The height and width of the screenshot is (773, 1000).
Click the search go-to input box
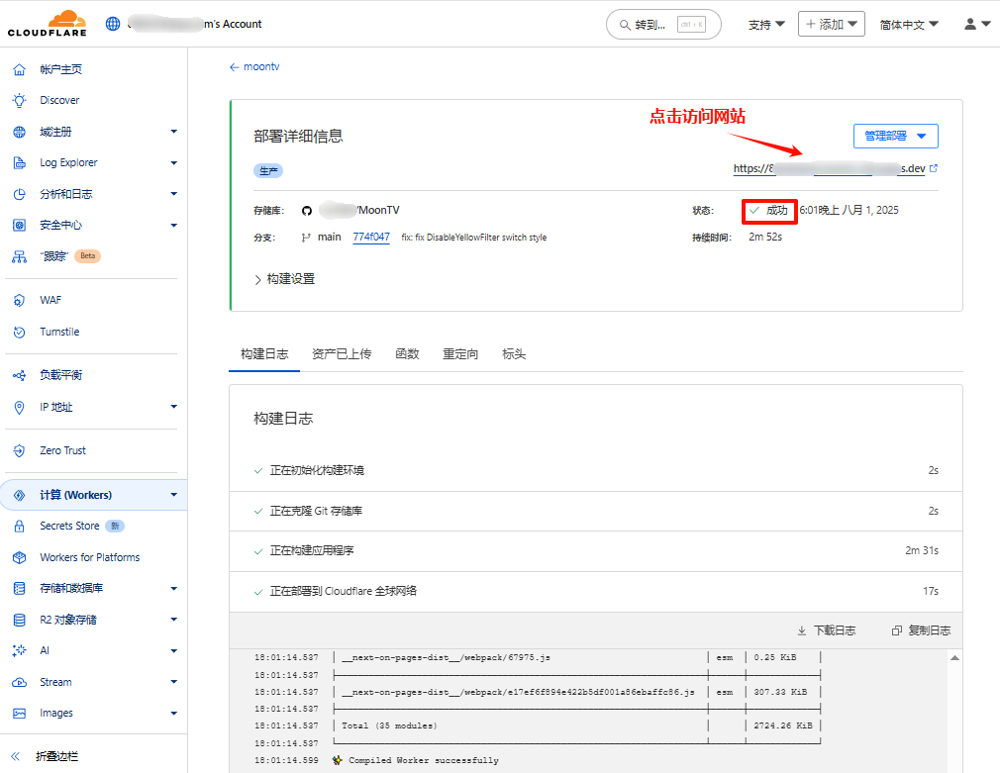(x=663, y=24)
